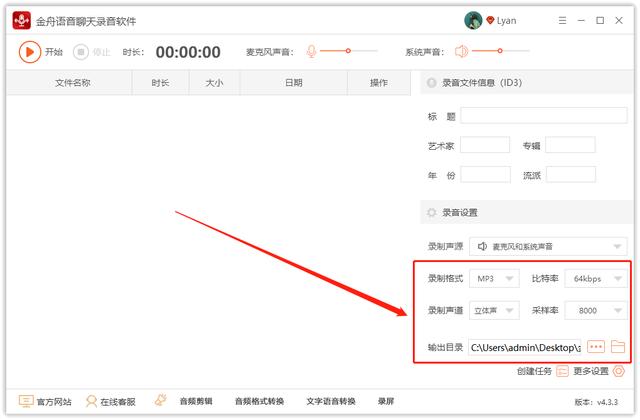
Task: Click the microphone icon beside 麦克风声音
Action: [x=312, y=52]
